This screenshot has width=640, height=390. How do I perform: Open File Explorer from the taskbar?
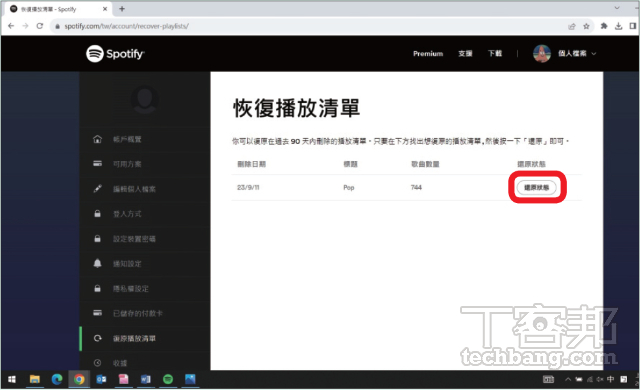(35, 379)
